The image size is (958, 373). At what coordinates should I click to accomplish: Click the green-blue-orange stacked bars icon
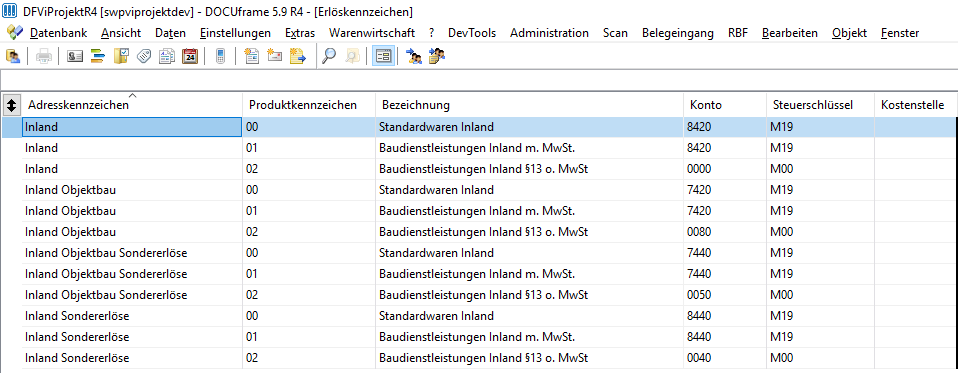coord(98,57)
